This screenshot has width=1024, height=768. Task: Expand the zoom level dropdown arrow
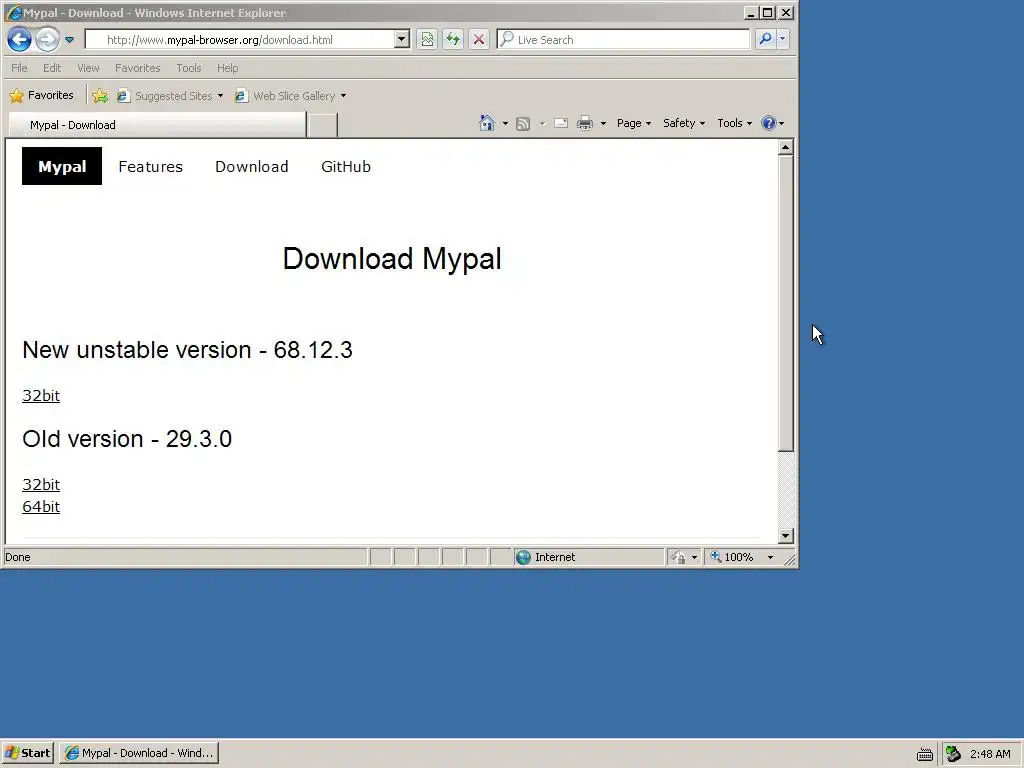coord(770,557)
